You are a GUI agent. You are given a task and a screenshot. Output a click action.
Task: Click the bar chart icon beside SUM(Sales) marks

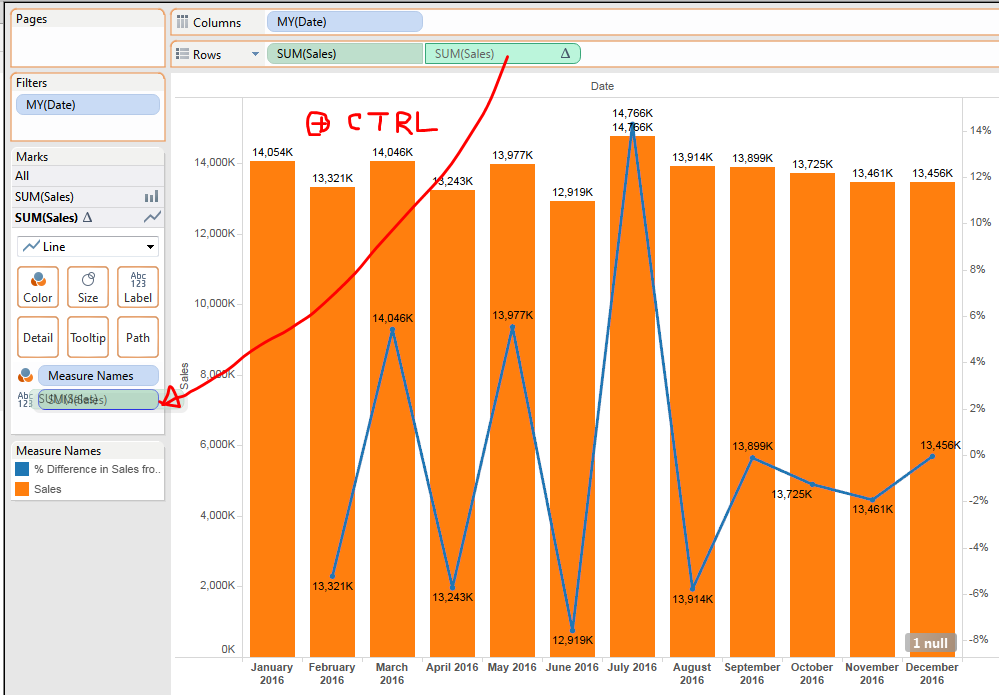(152, 196)
